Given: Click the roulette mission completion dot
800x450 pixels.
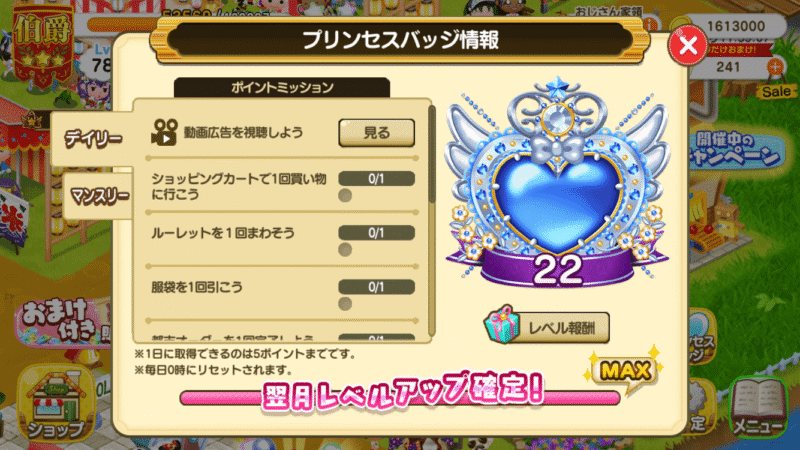Looking at the screenshot, I should (345, 249).
